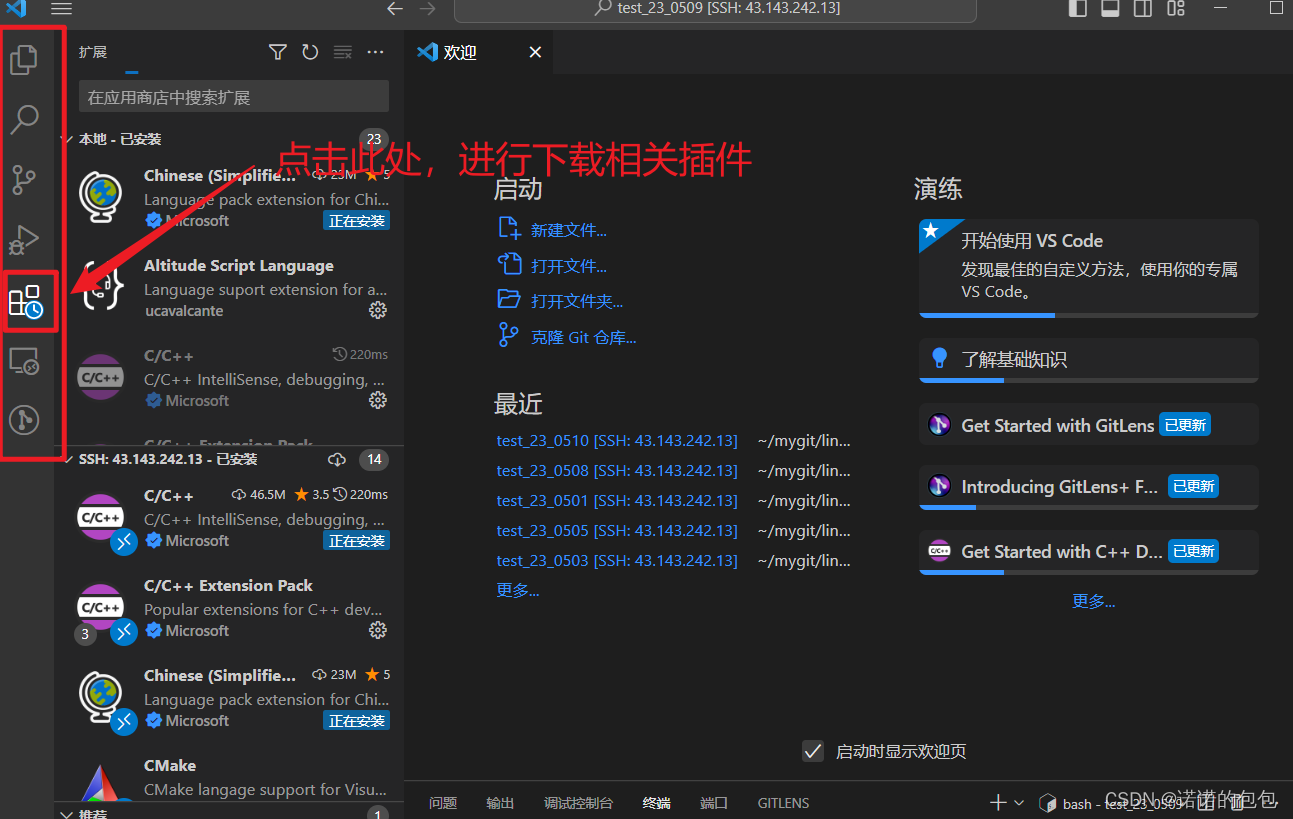Toggle the bottom panel layout icon
Viewport: 1293px width, 819px height.
(1110, 8)
